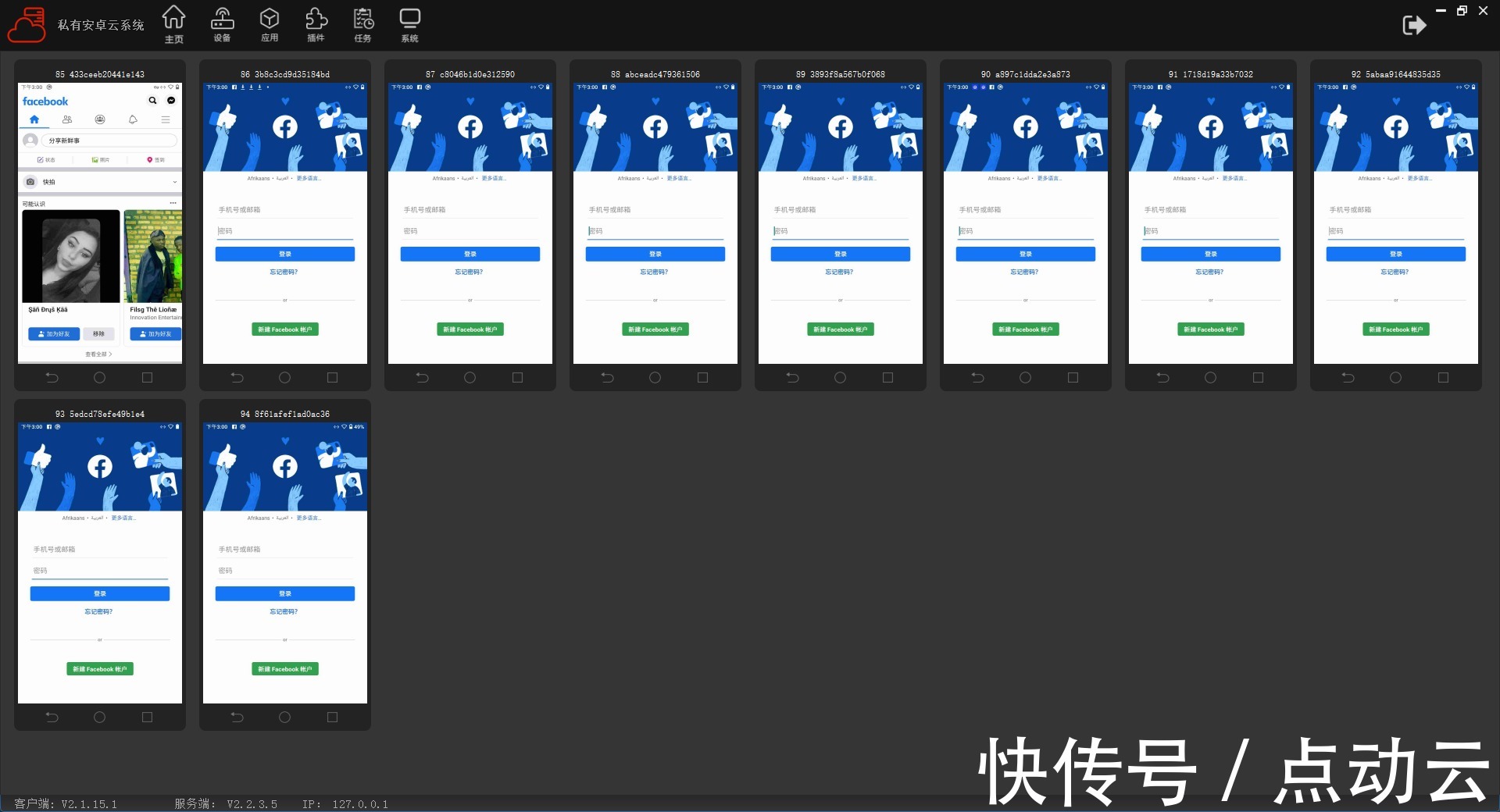Open the 插件 plugins toolbar icon

pos(316,23)
